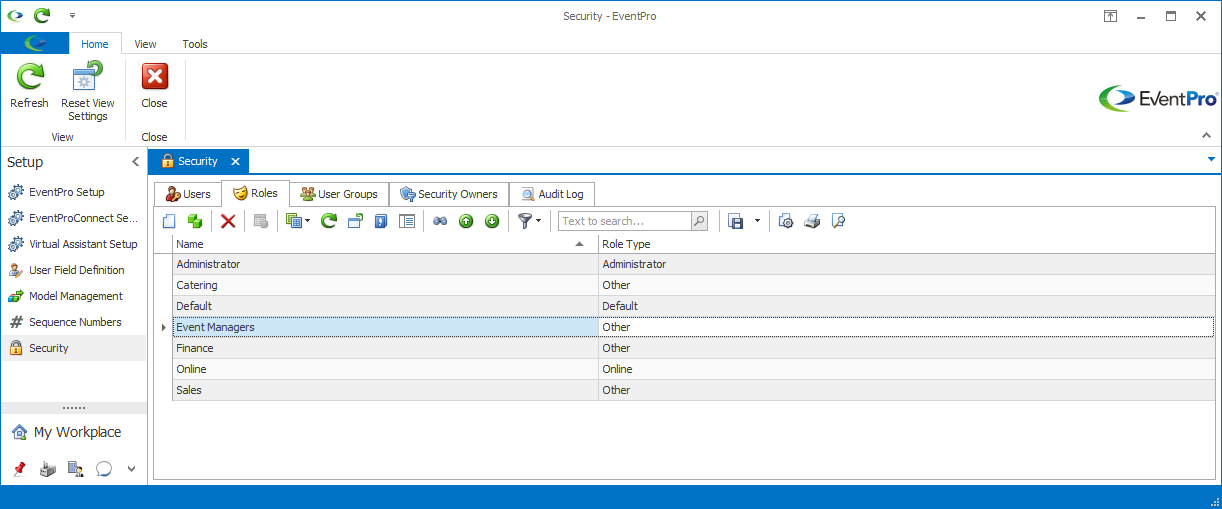Click the grayed-out icon beside the delete X
1222x509 pixels.
[x=261, y=221]
